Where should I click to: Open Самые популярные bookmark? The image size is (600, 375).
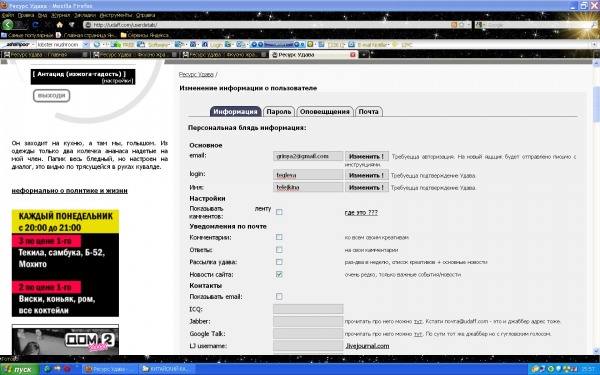(28, 35)
